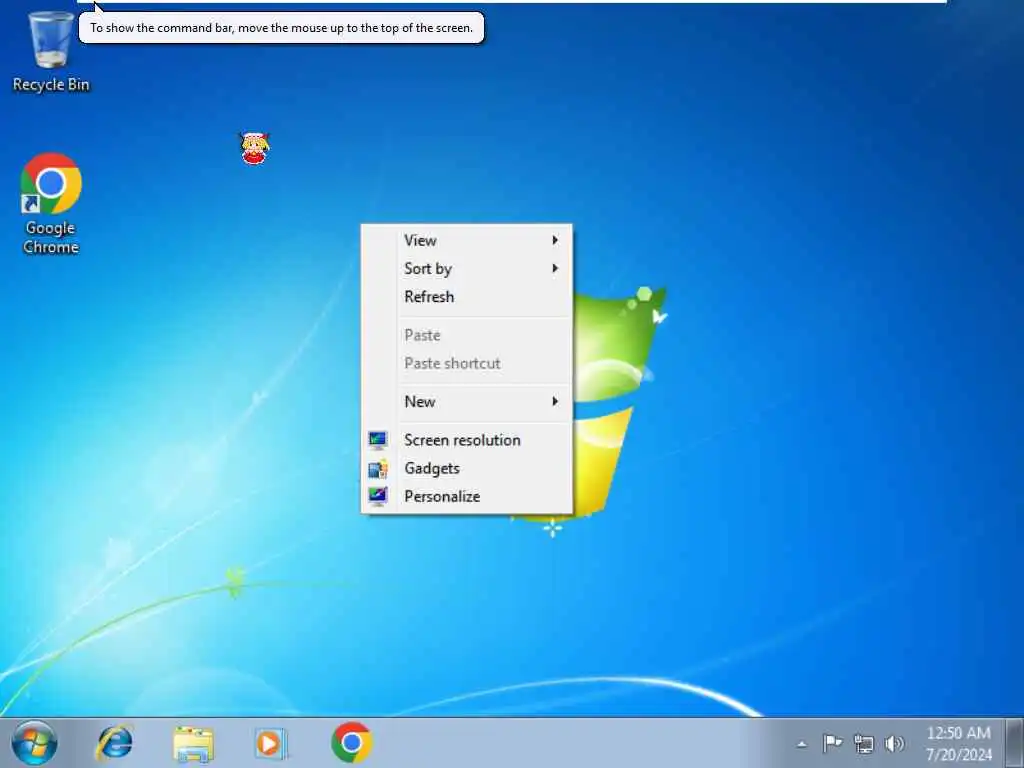
Task: Open Windows Explorer folder on the taskbar
Action: pos(193,743)
